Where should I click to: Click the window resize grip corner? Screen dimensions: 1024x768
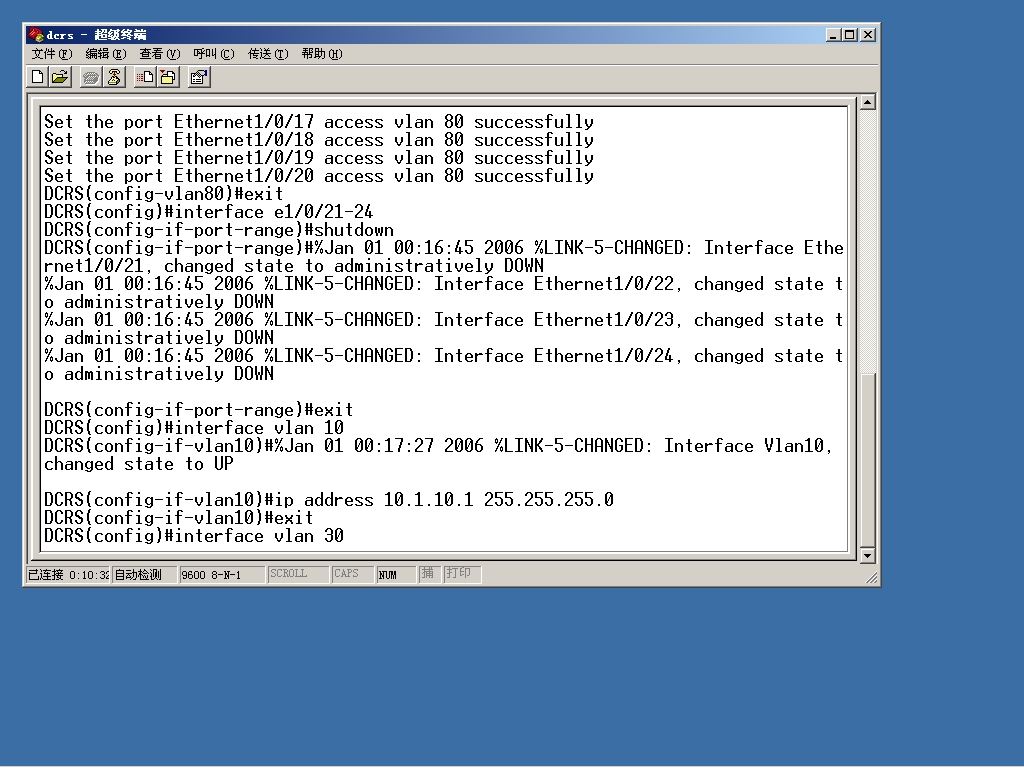[871, 577]
